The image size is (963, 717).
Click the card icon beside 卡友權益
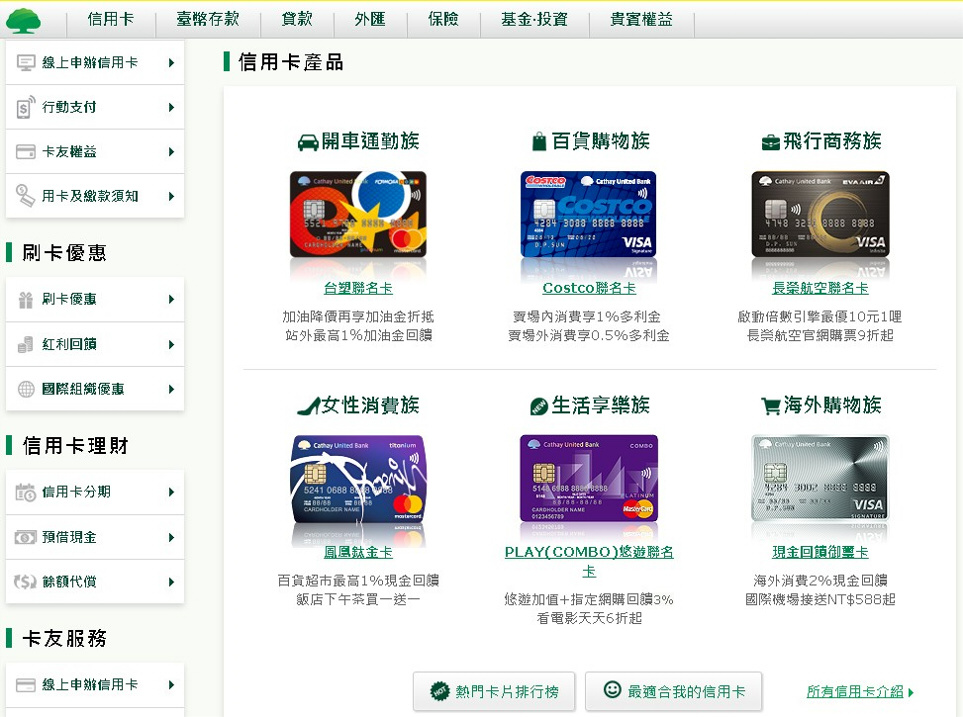(26, 152)
